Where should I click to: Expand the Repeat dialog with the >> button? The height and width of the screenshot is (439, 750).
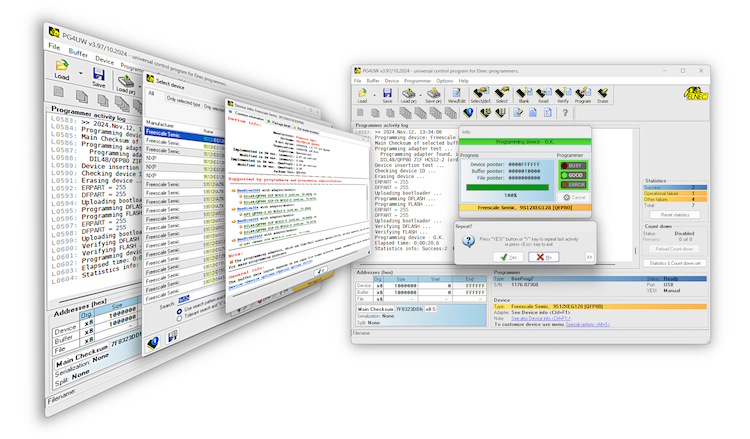(x=589, y=257)
